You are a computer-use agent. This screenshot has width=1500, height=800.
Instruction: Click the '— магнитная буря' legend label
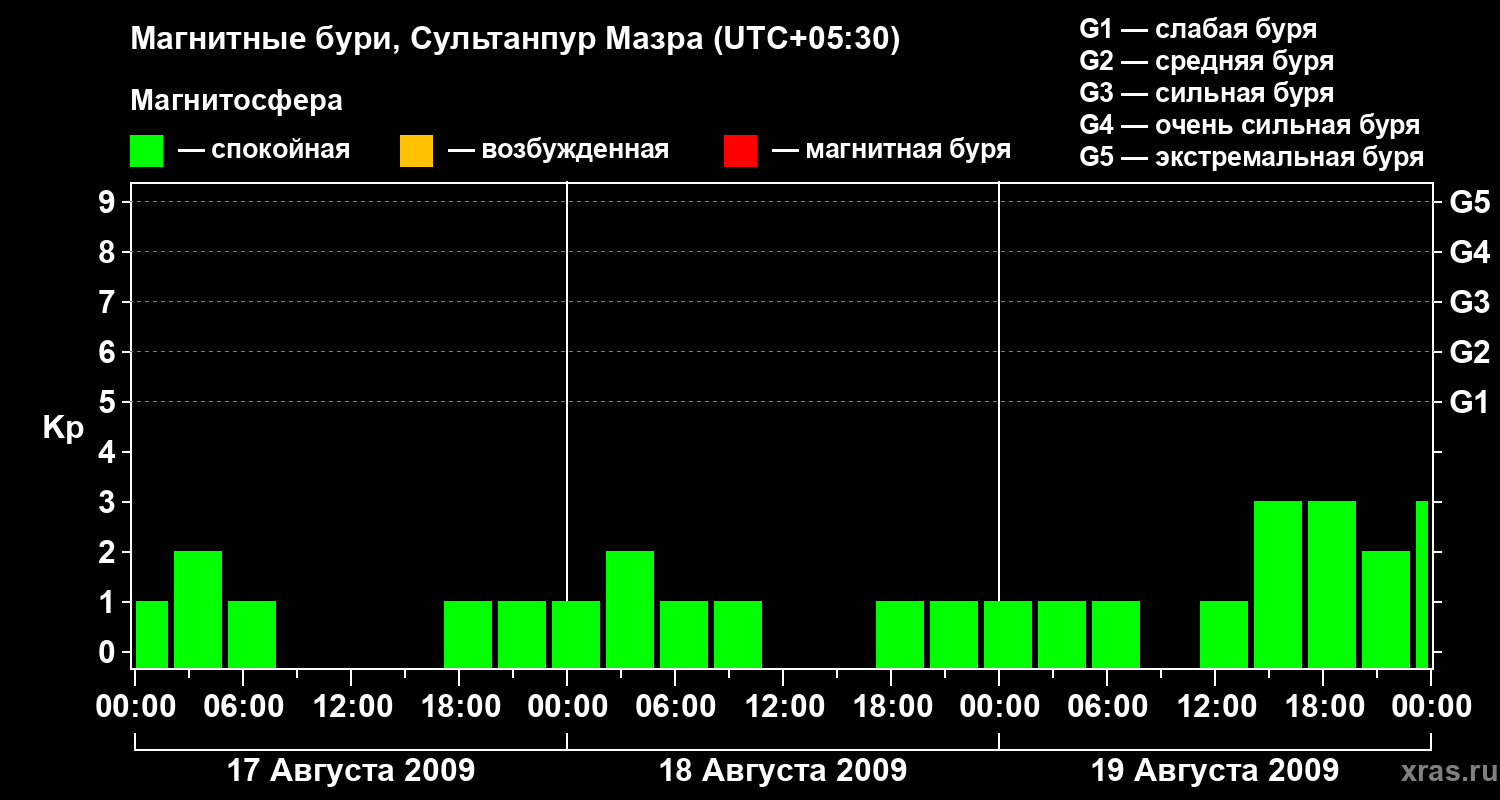click(x=891, y=151)
